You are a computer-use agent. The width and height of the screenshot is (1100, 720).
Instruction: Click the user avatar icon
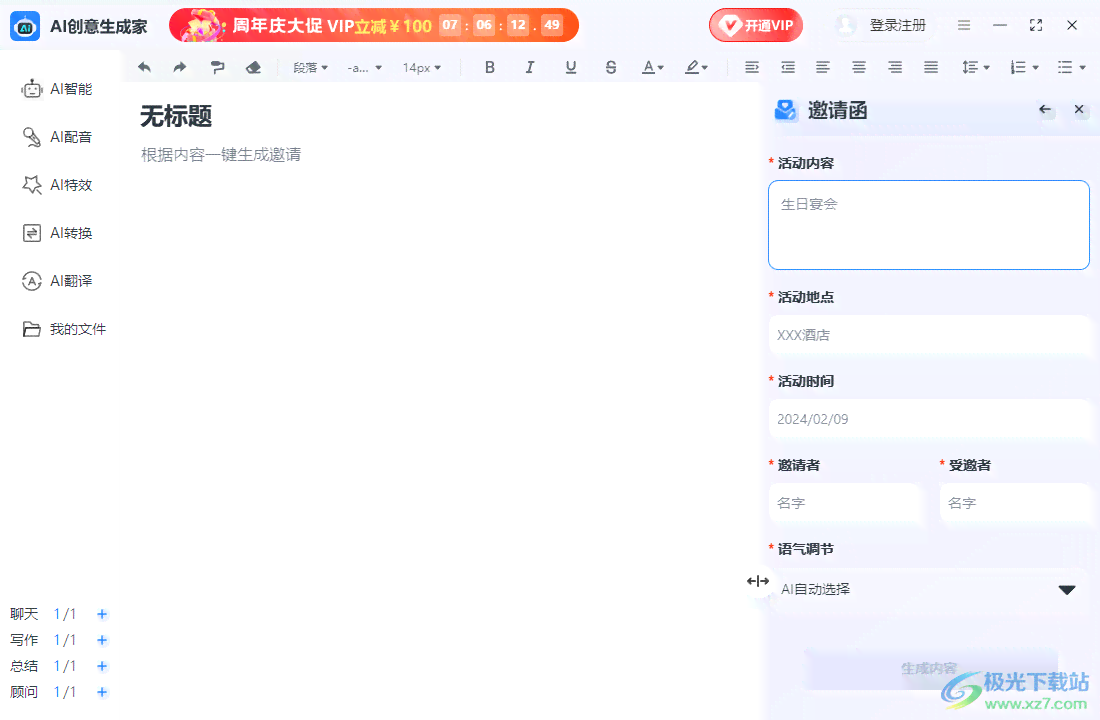tap(846, 25)
